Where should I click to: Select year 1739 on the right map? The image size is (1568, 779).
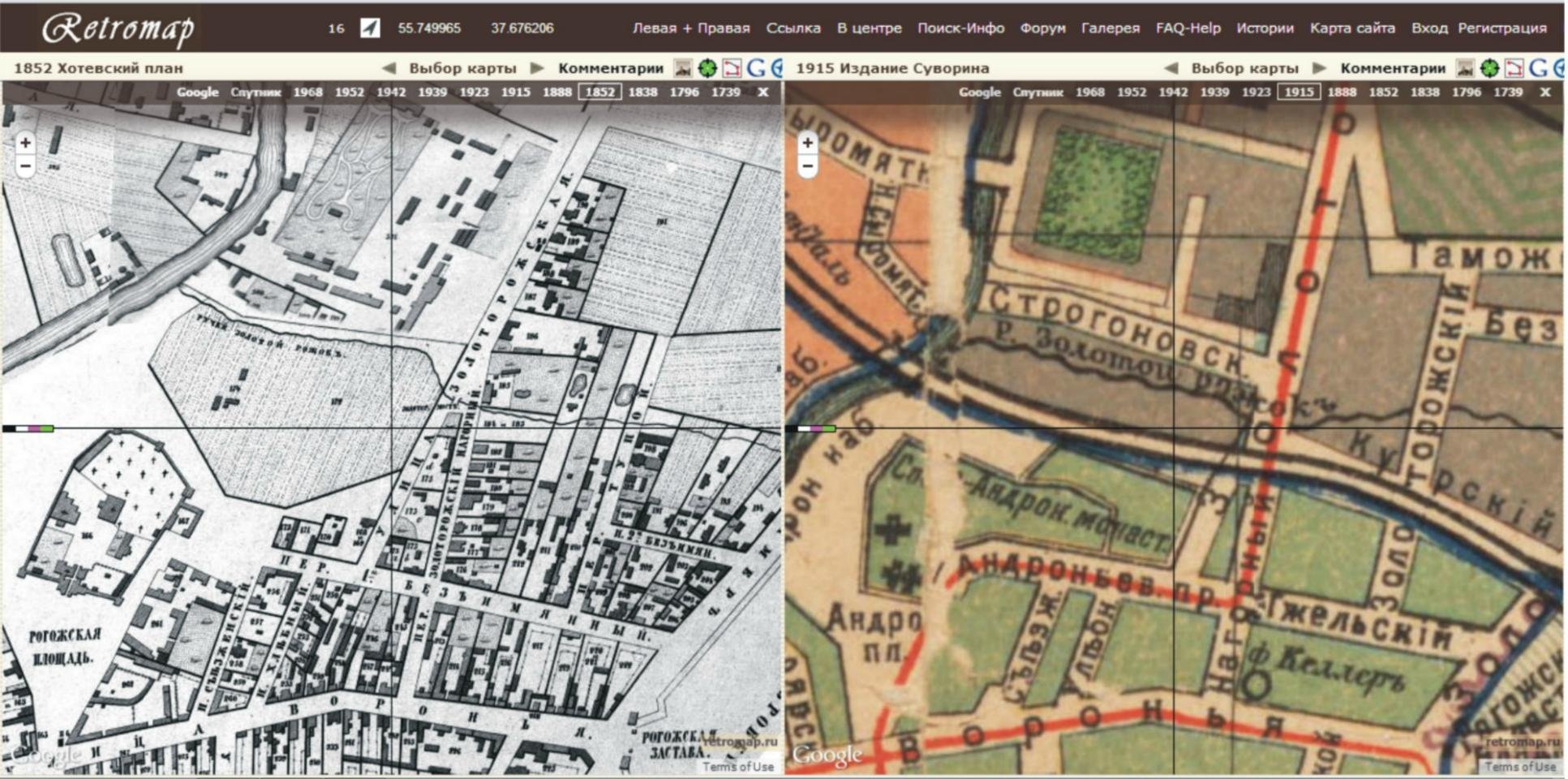[x=1509, y=92]
